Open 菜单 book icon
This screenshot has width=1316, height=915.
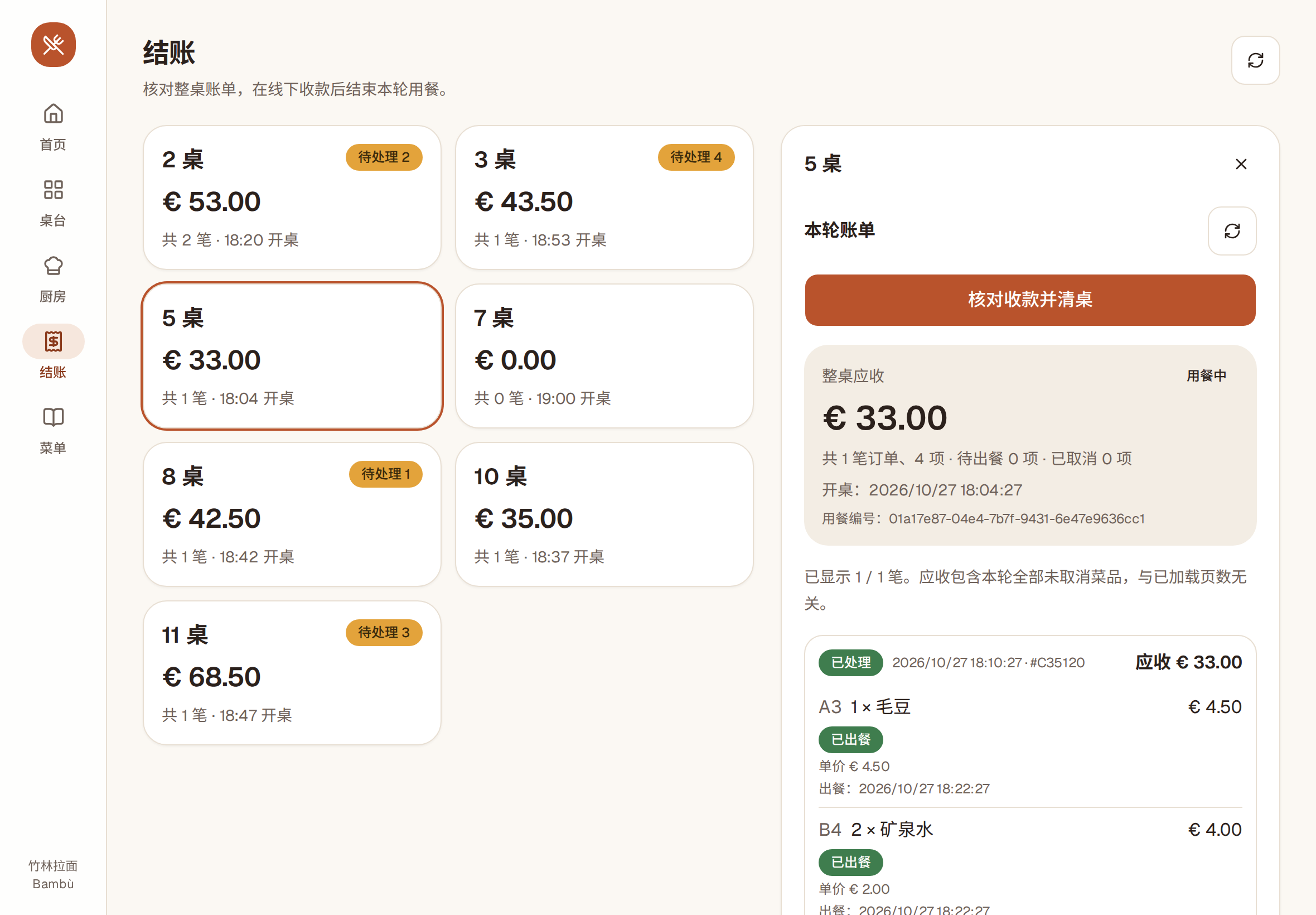pos(54,417)
